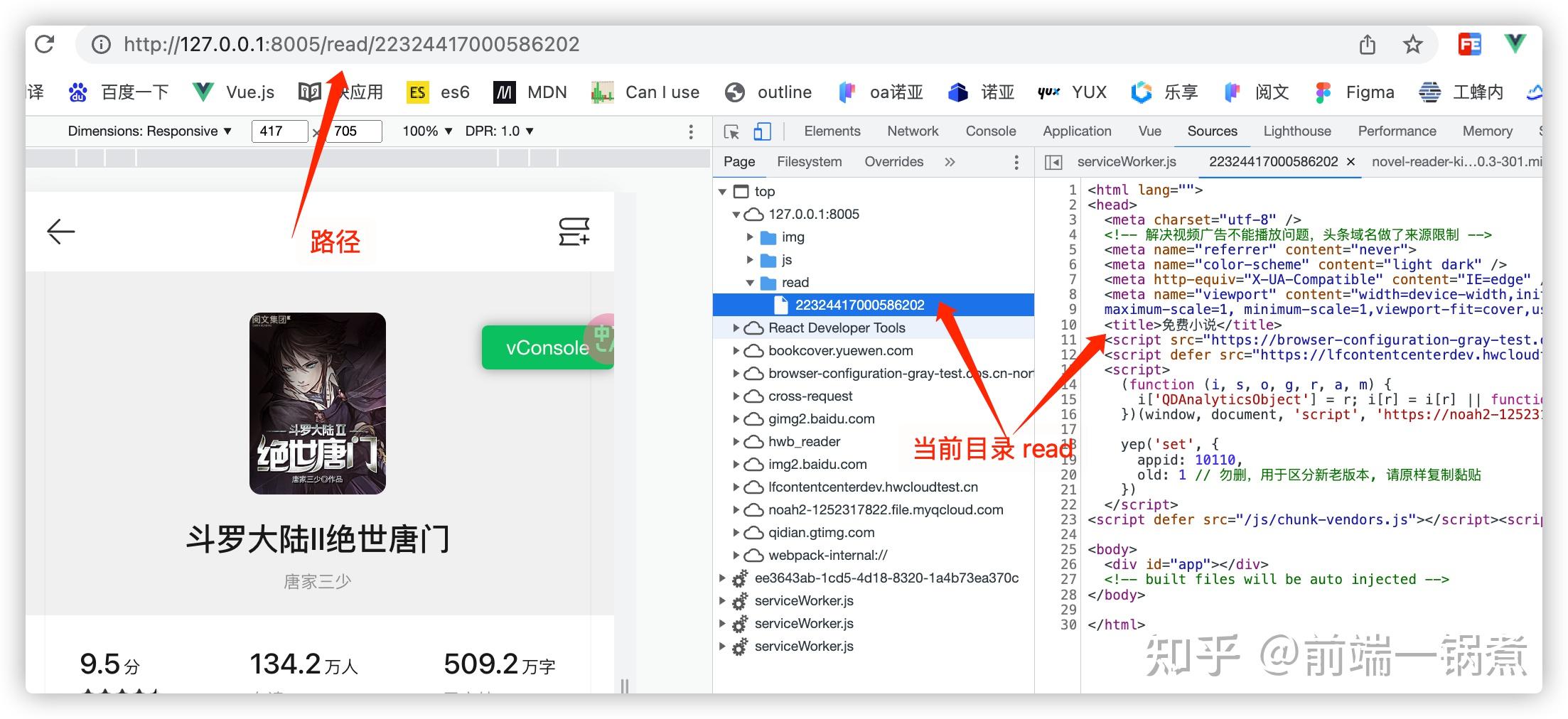
Task: Select the Overrides pane tab
Action: [893, 162]
